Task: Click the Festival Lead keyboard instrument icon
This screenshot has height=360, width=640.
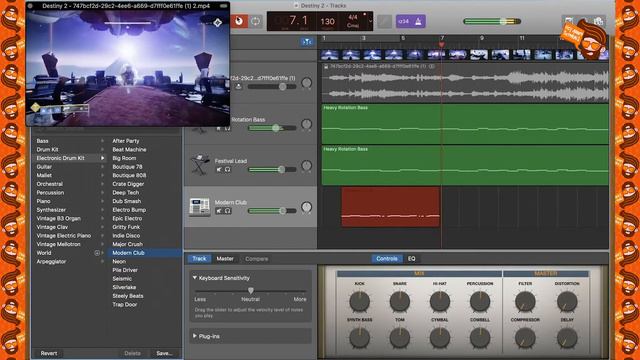Action: (x=200, y=164)
